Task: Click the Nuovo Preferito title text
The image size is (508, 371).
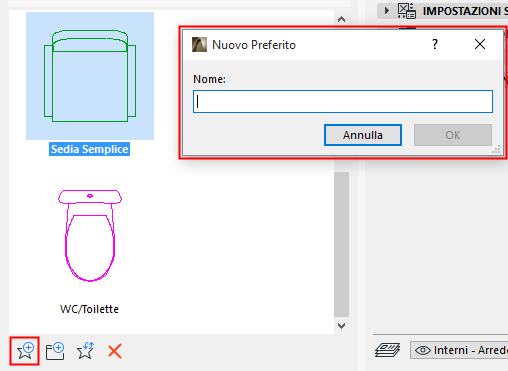Action: pyautogui.click(x=254, y=45)
